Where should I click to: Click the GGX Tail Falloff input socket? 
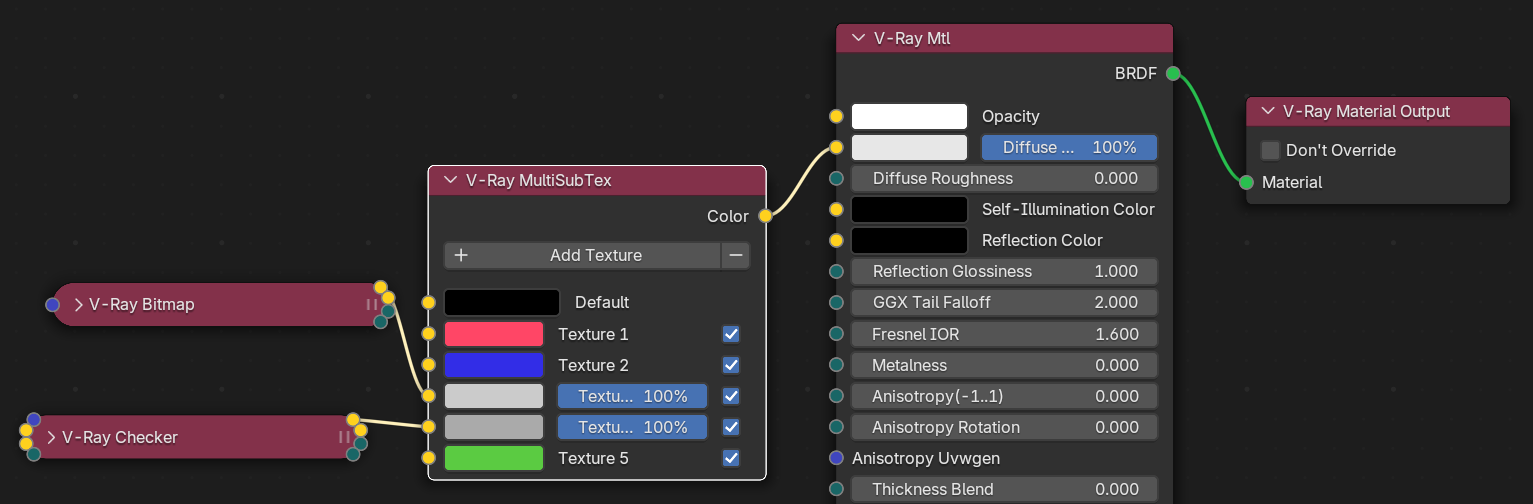coord(836,302)
